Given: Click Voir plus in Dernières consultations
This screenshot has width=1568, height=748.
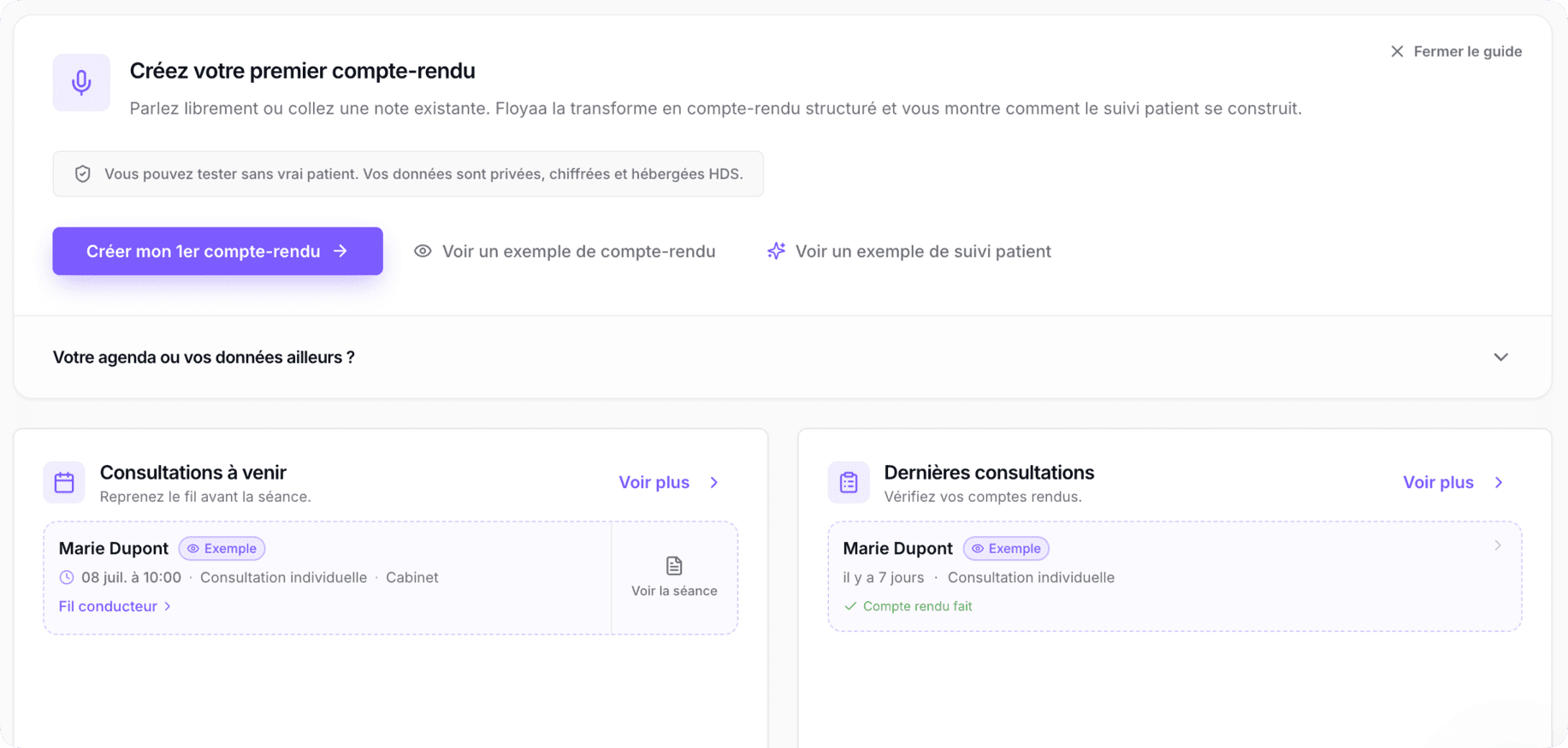Looking at the screenshot, I should click(x=1453, y=482).
